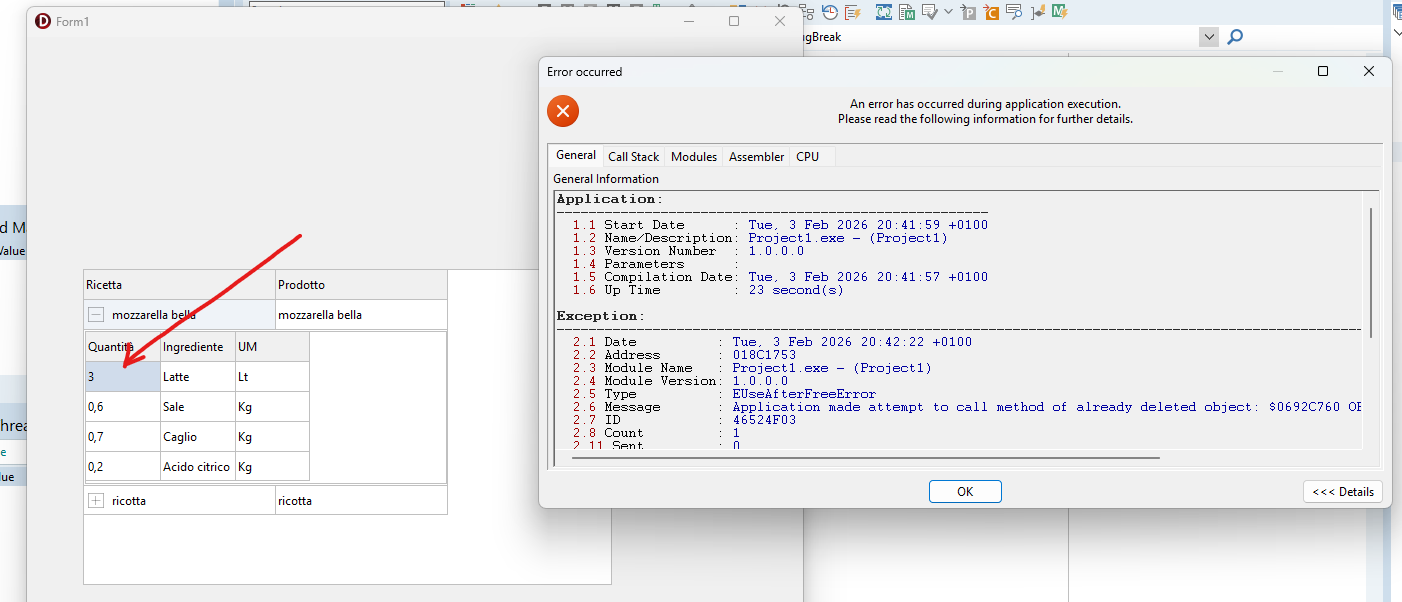Click the green M document toolbar icon
Viewport: 1402px width, 602px height.
[x=907, y=12]
